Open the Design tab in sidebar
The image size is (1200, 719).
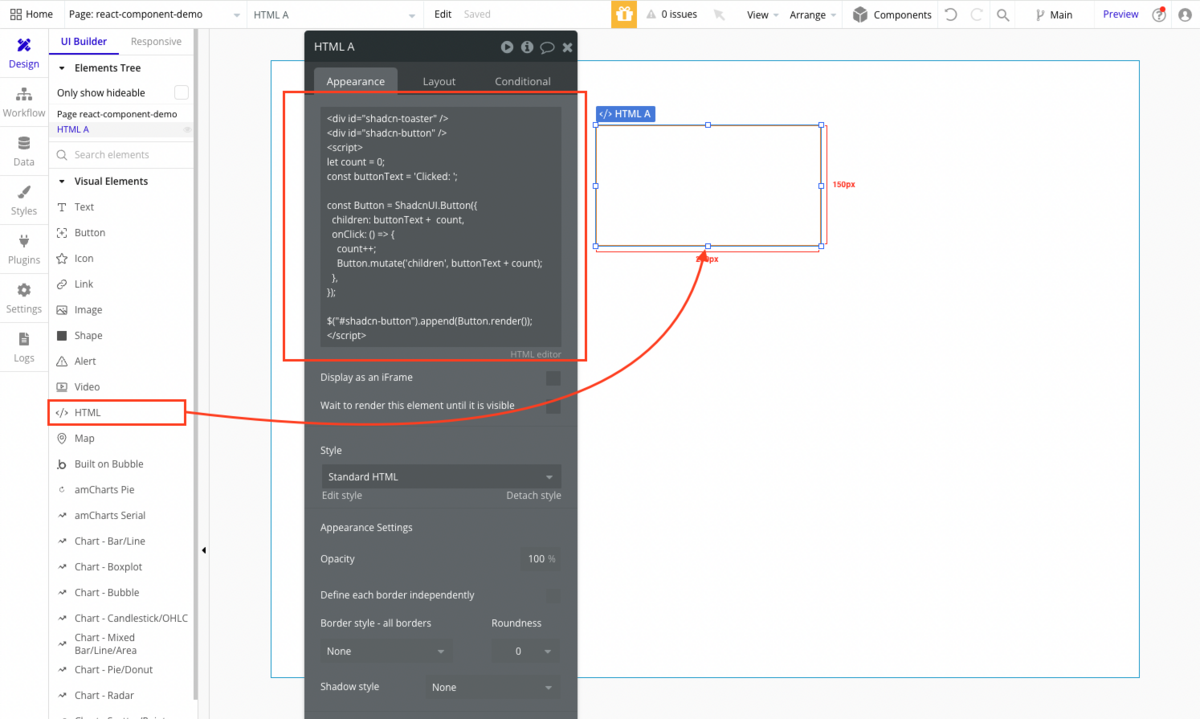tap(24, 54)
